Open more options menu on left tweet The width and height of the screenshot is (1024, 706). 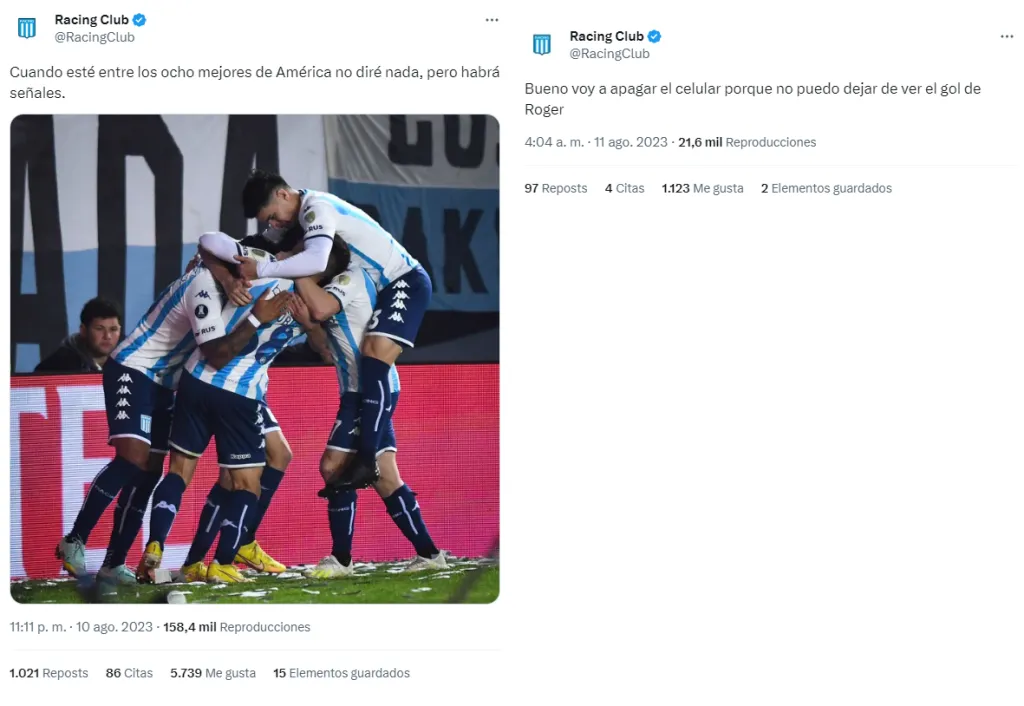[x=492, y=20]
